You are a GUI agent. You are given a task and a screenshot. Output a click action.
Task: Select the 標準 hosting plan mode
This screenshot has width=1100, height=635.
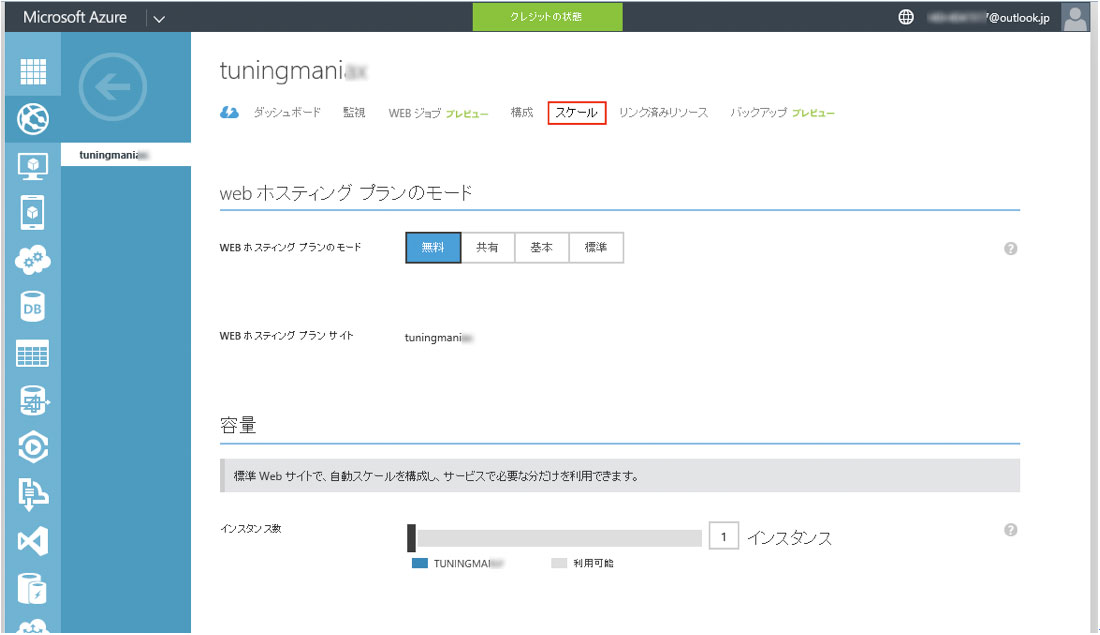[x=596, y=248]
